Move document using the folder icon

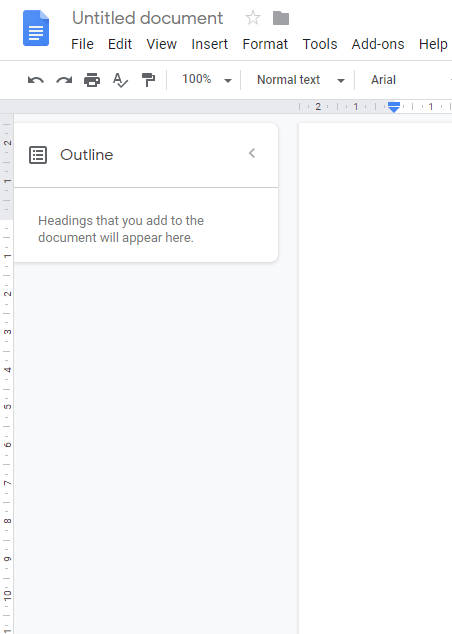coord(281,18)
